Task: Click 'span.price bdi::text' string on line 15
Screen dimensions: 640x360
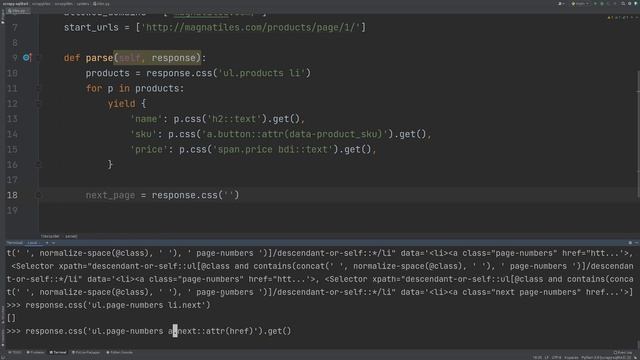Action: pos(273,149)
